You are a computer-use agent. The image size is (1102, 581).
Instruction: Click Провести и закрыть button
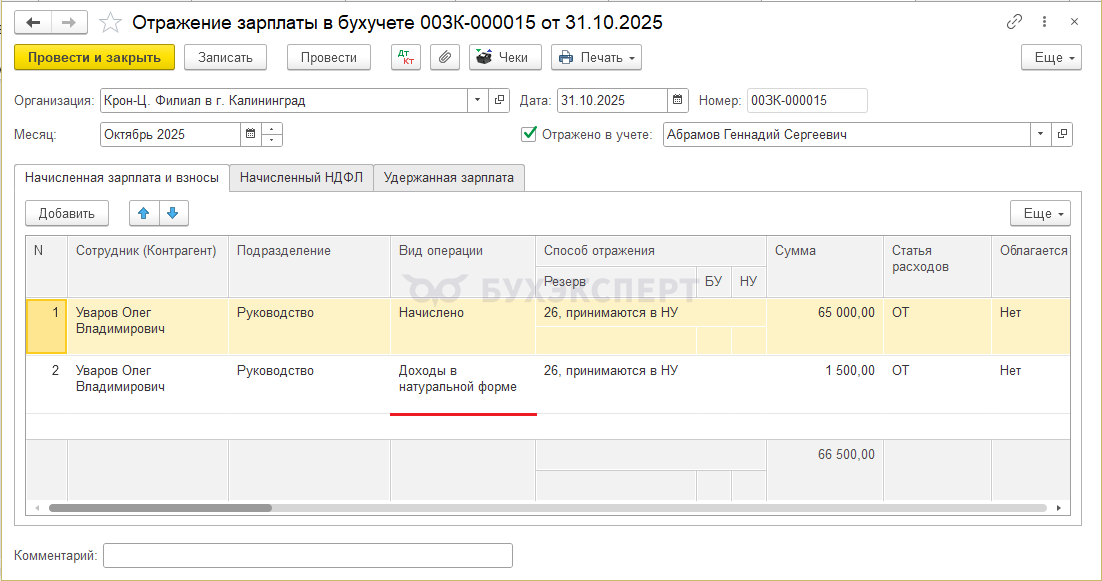[94, 58]
